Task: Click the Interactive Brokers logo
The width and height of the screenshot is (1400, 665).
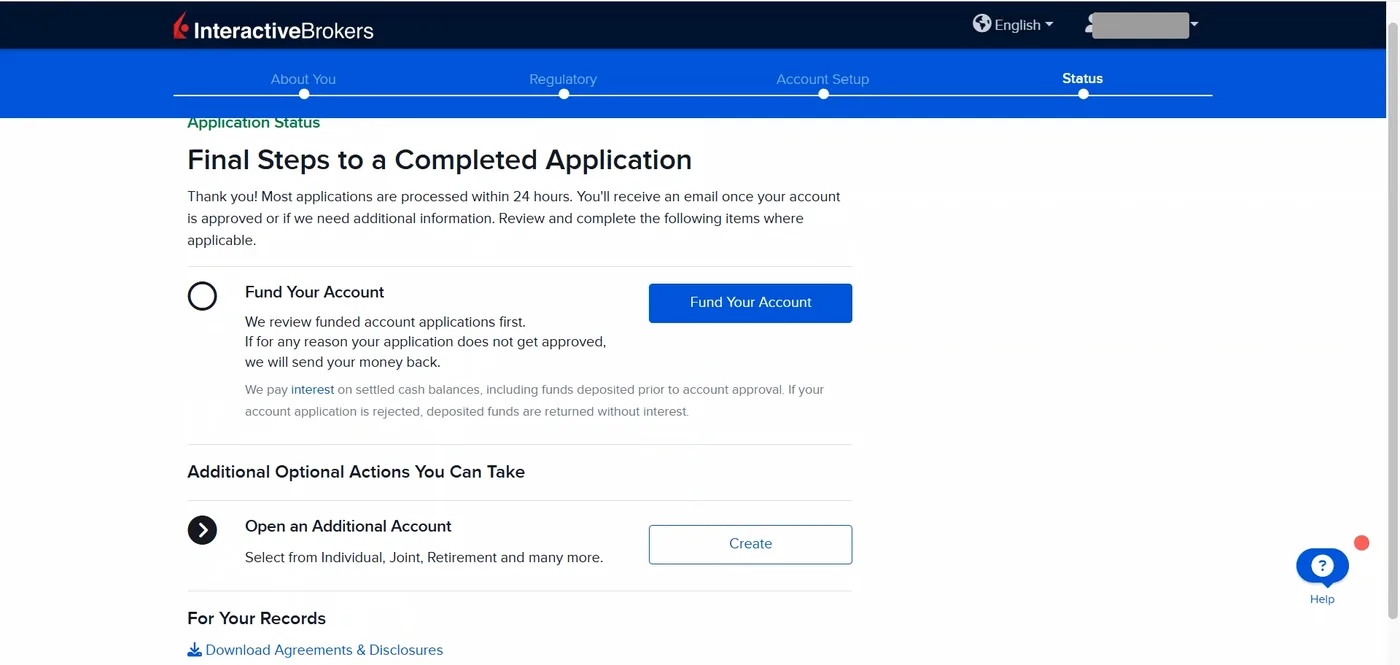Action: [x=273, y=27]
